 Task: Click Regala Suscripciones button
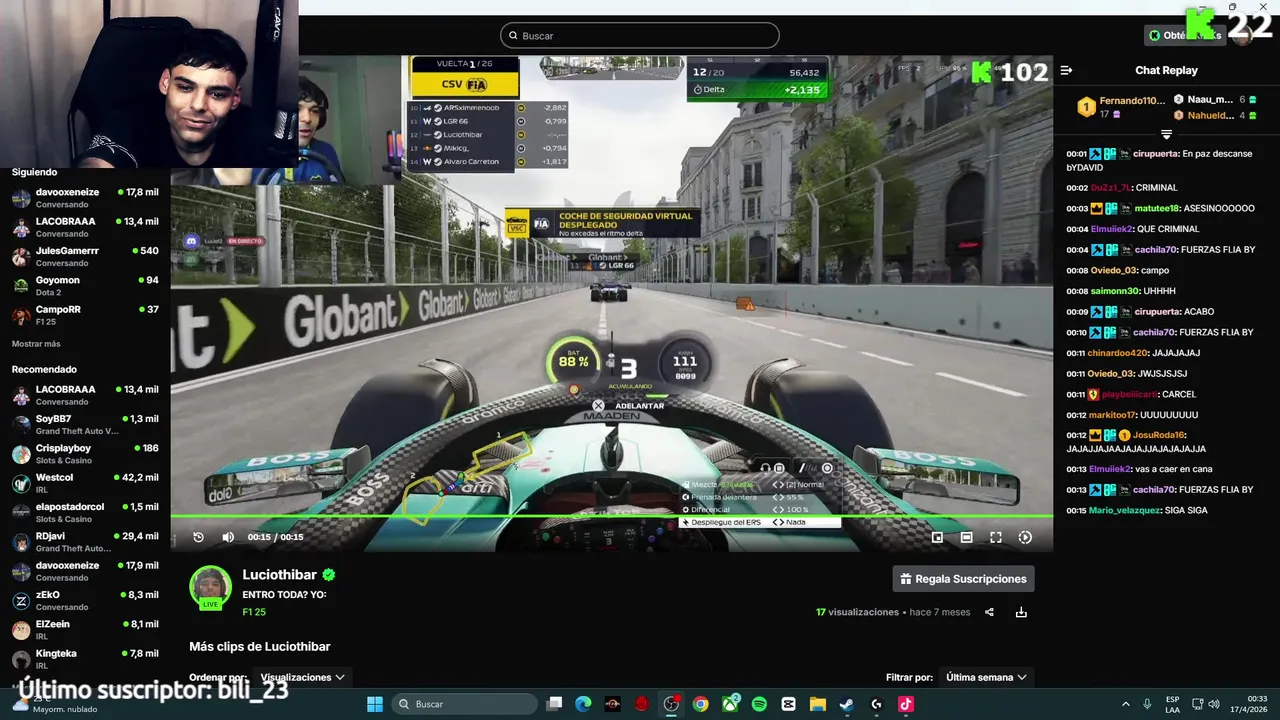coord(963,579)
